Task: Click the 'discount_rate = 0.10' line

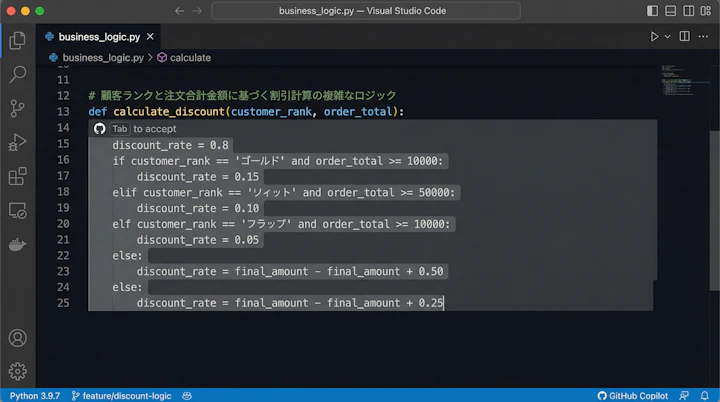Action: (x=198, y=208)
